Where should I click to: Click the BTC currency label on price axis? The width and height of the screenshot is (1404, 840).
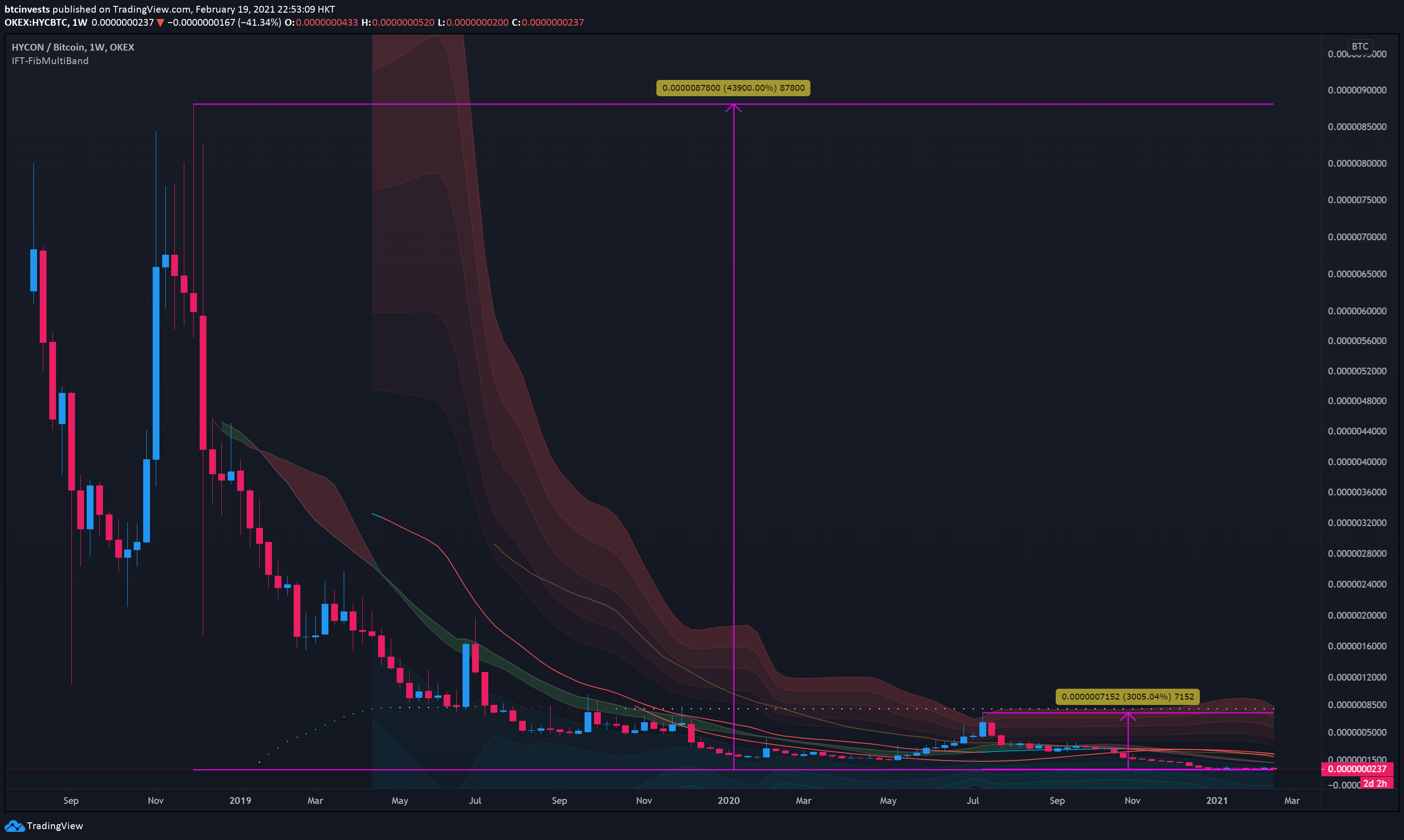click(x=1360, y=47)
